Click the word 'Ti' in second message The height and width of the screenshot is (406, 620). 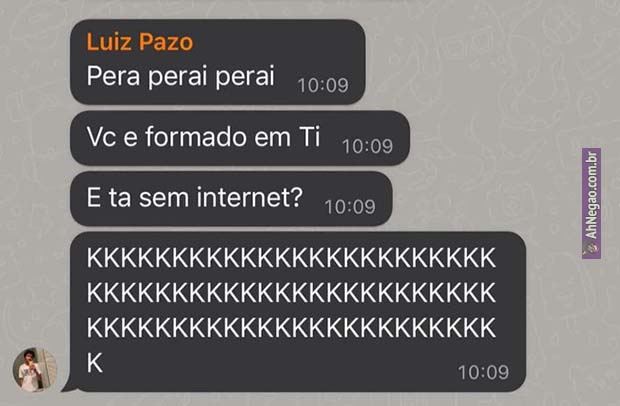pos(310,137)
